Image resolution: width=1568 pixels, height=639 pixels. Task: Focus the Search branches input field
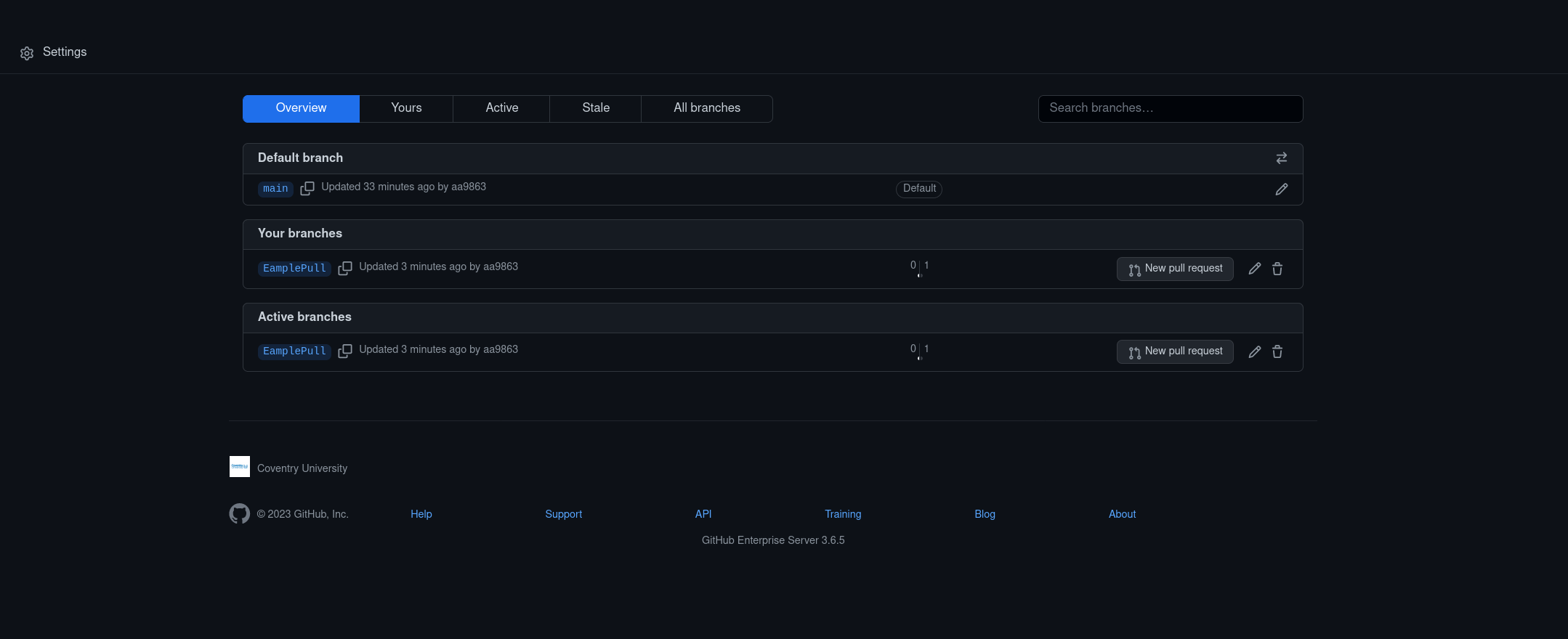click(1170, 108)
